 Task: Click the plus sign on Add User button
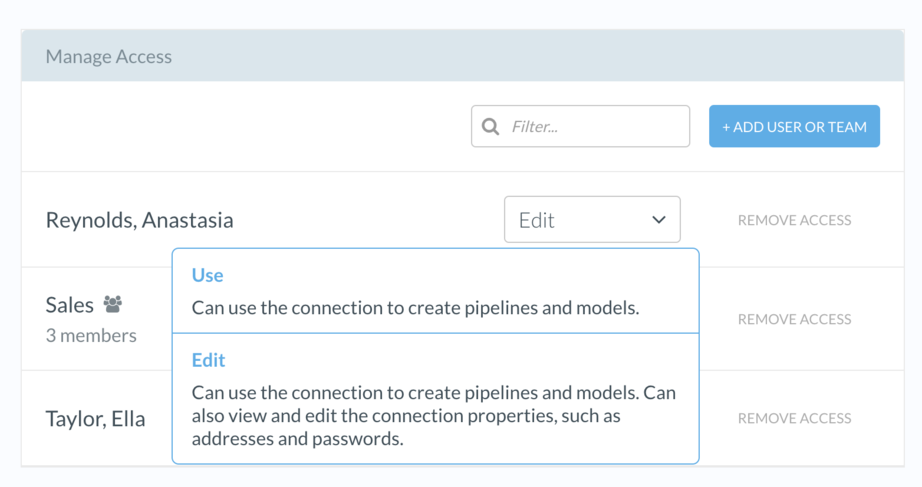(x=727, y=127)
